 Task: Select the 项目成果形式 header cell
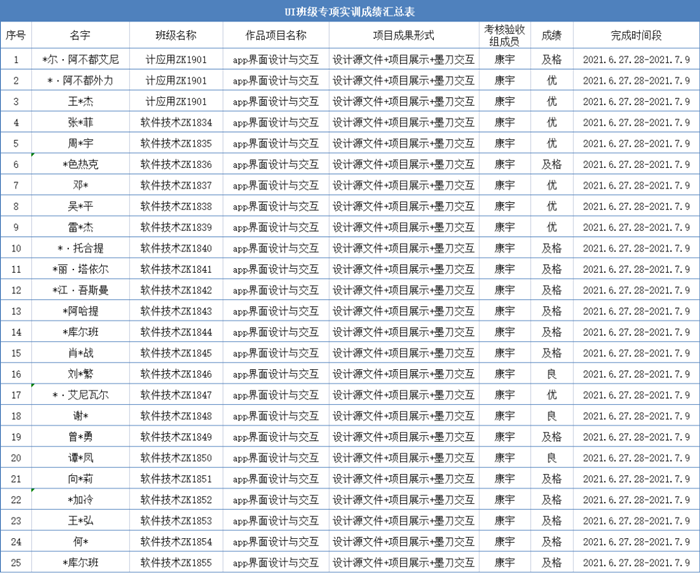(404, 35)
